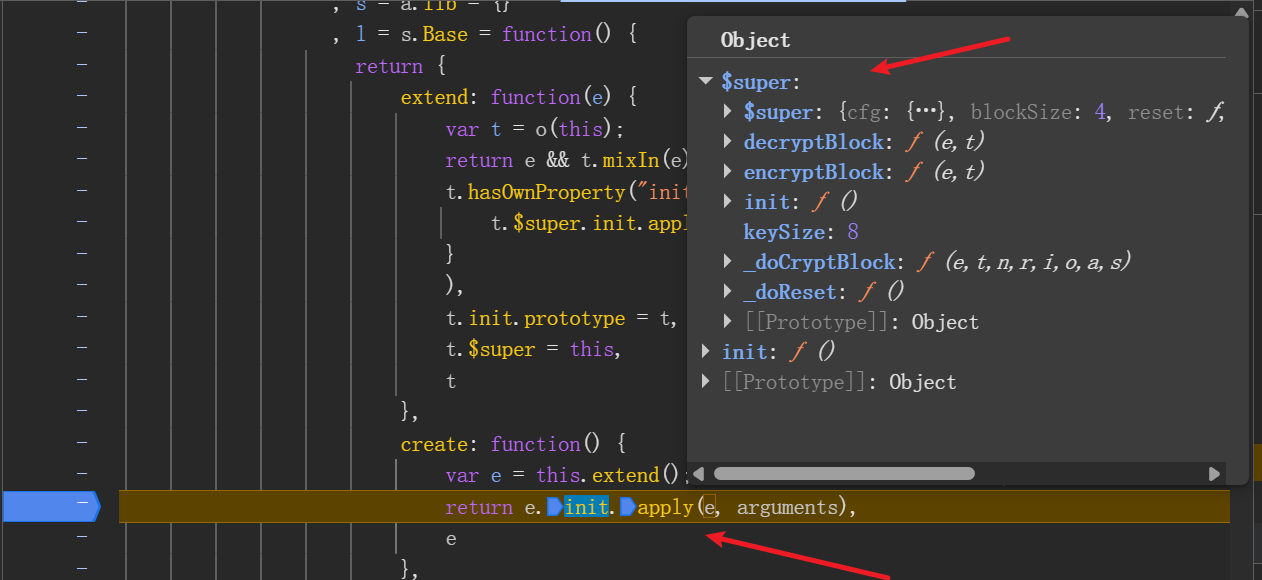Viewport: 1262px width, 580px height.
Task: Toggle inline breakpoint marker before init
Action: (555, 507)
